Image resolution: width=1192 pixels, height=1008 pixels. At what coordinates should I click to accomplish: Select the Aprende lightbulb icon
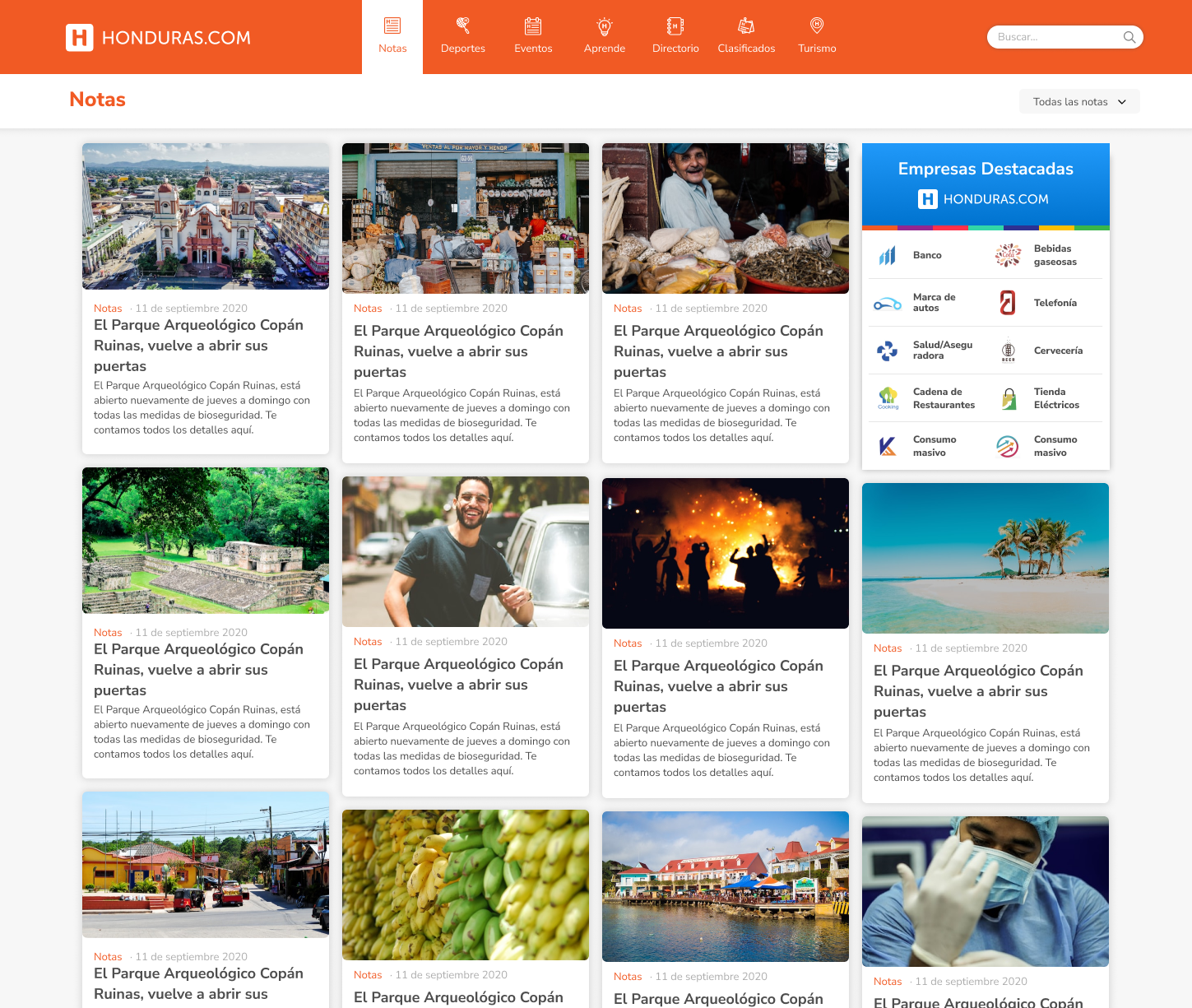(x=605, y=26)
